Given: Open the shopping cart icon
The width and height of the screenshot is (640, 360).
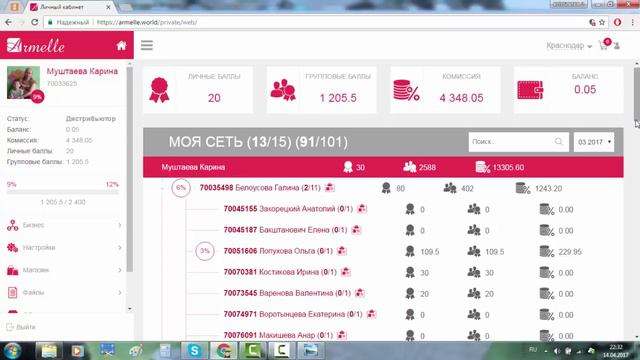Looking at the screenshot, I should click(603, 45).
